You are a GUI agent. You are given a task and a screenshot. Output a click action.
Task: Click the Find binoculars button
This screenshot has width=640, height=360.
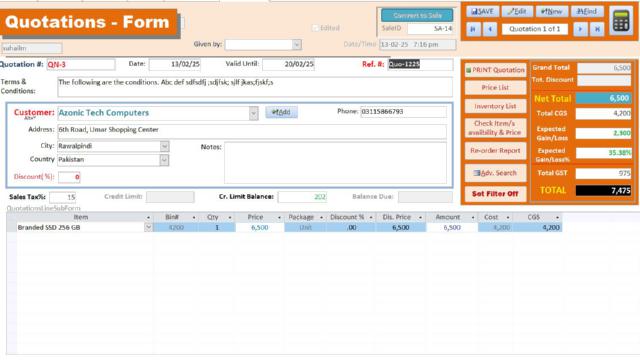point(587,11)
